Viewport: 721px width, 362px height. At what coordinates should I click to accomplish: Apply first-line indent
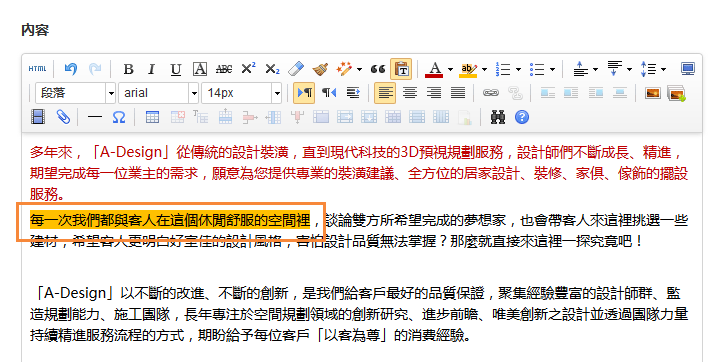[353, 93]
